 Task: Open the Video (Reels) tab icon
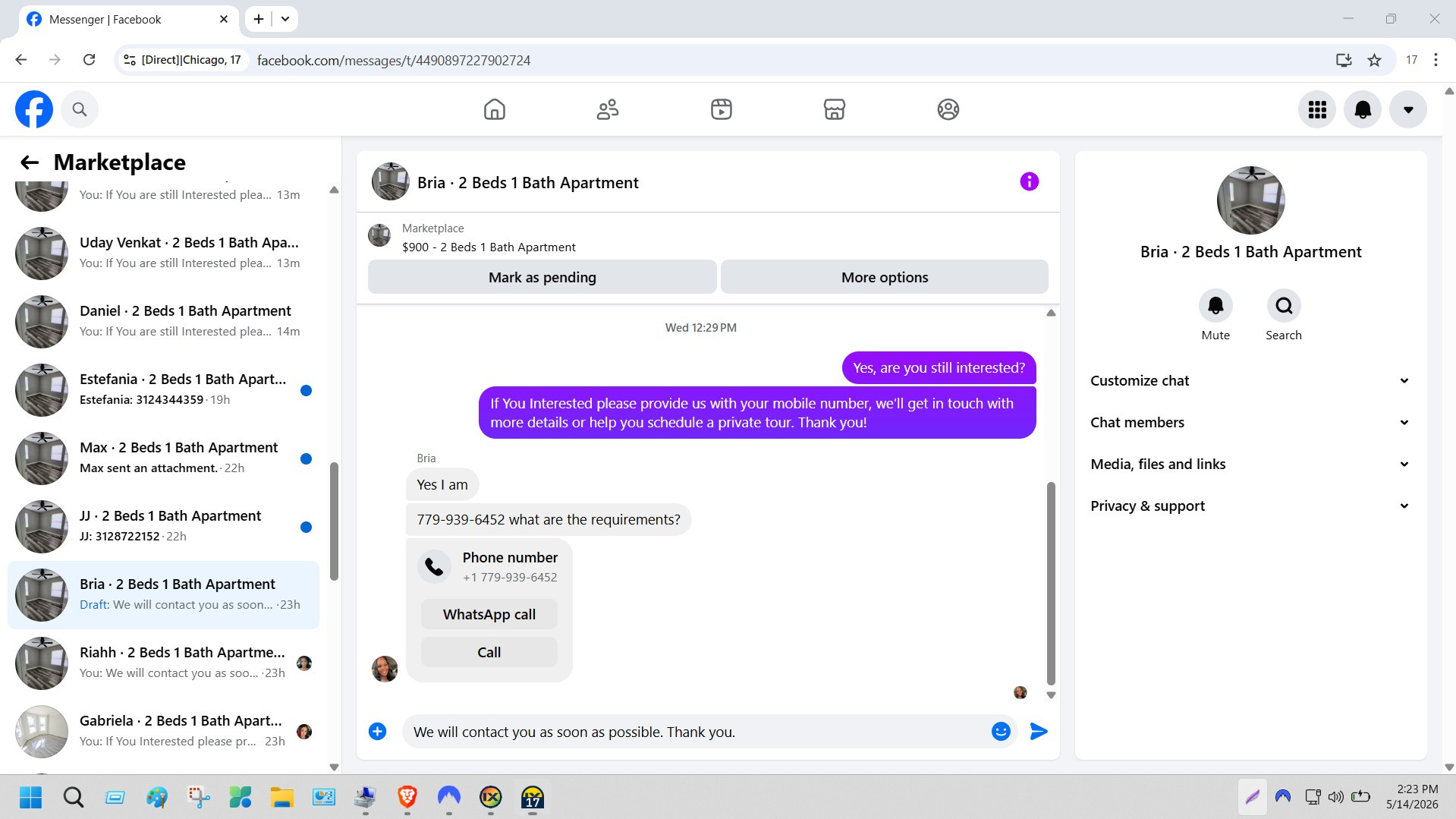point(722,109)
